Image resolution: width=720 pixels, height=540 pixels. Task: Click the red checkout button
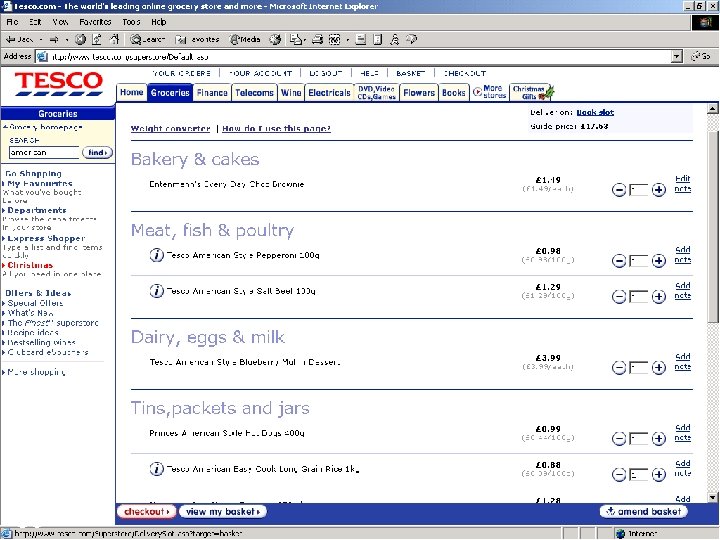pos(146,512)
